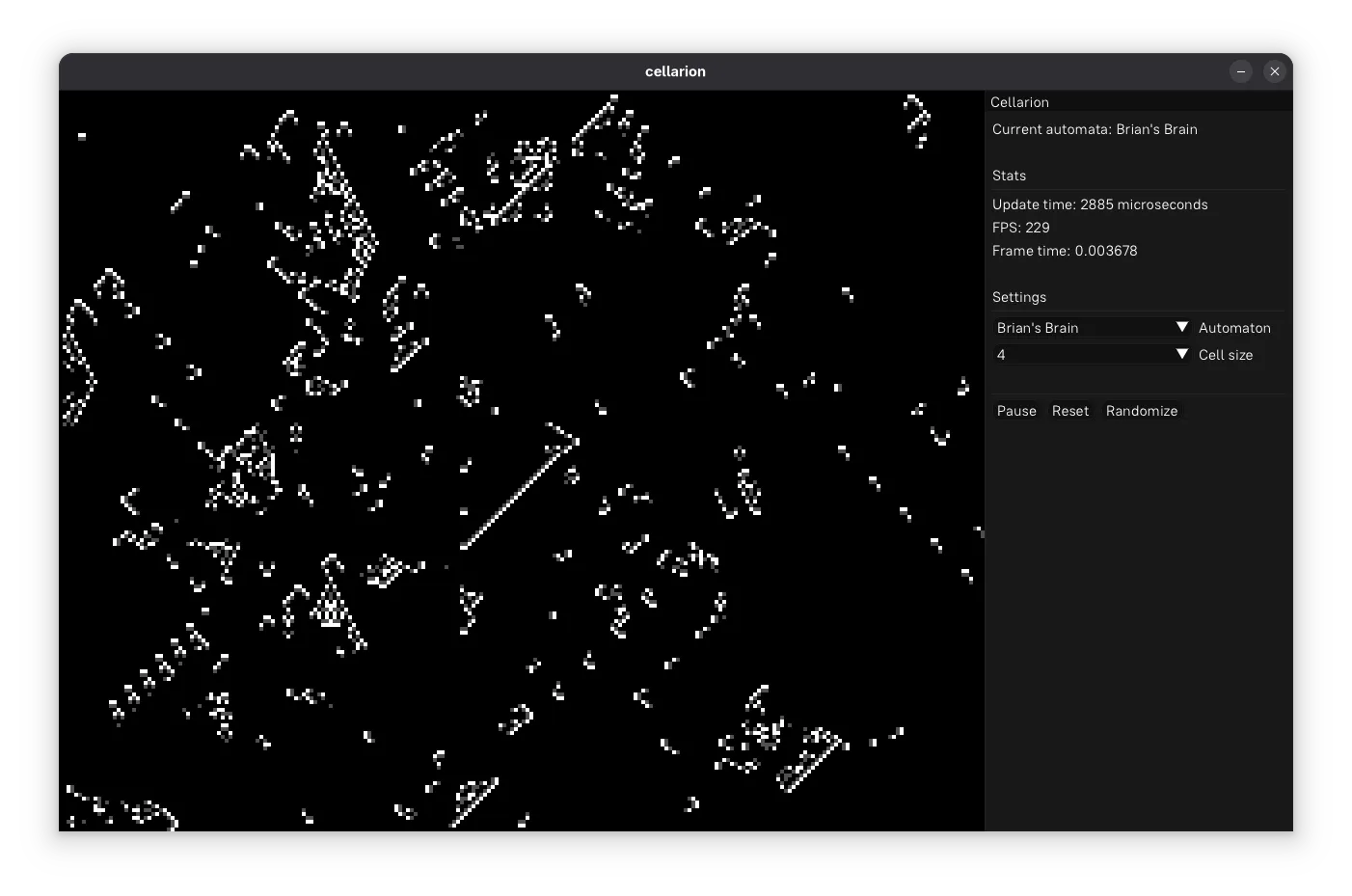Open the Cell size dropdown showing 4

1093,355
